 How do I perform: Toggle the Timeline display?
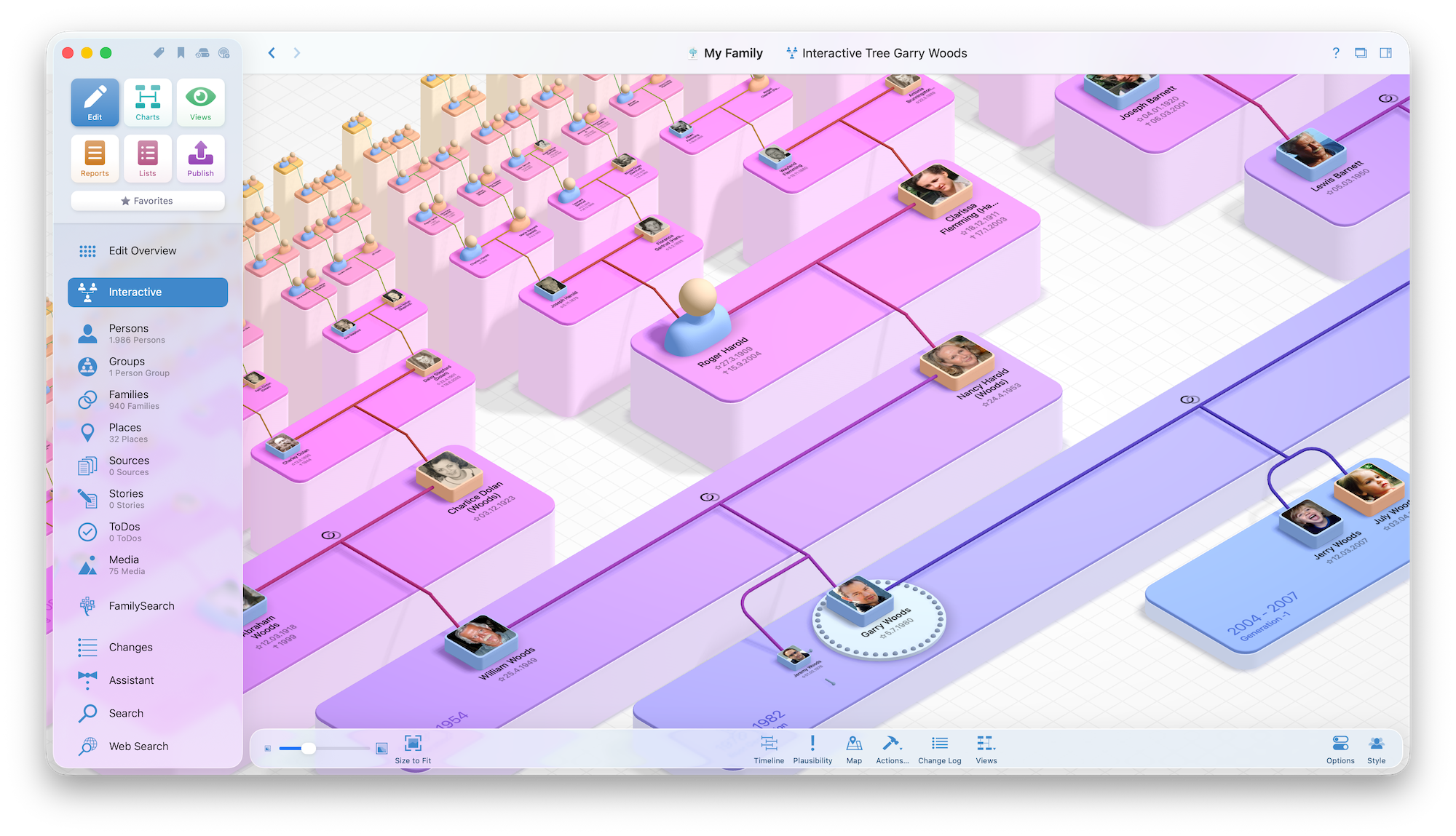coord(769,744)
